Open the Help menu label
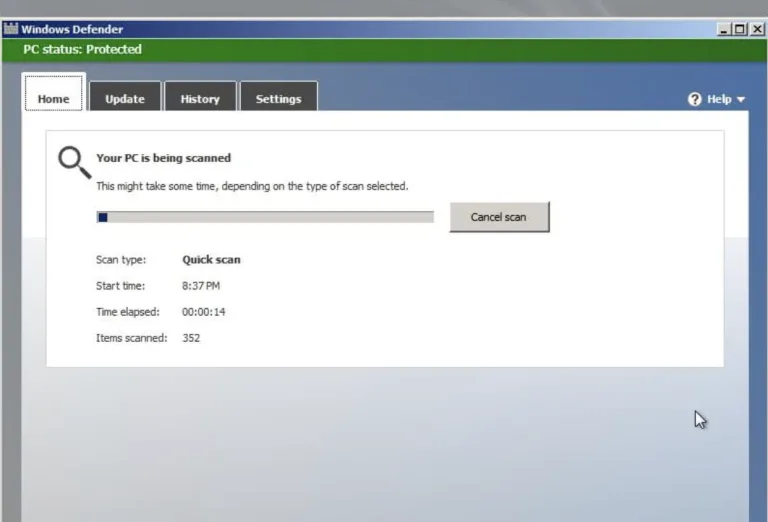Screen dimensions: 768x522 pos(719,99)
